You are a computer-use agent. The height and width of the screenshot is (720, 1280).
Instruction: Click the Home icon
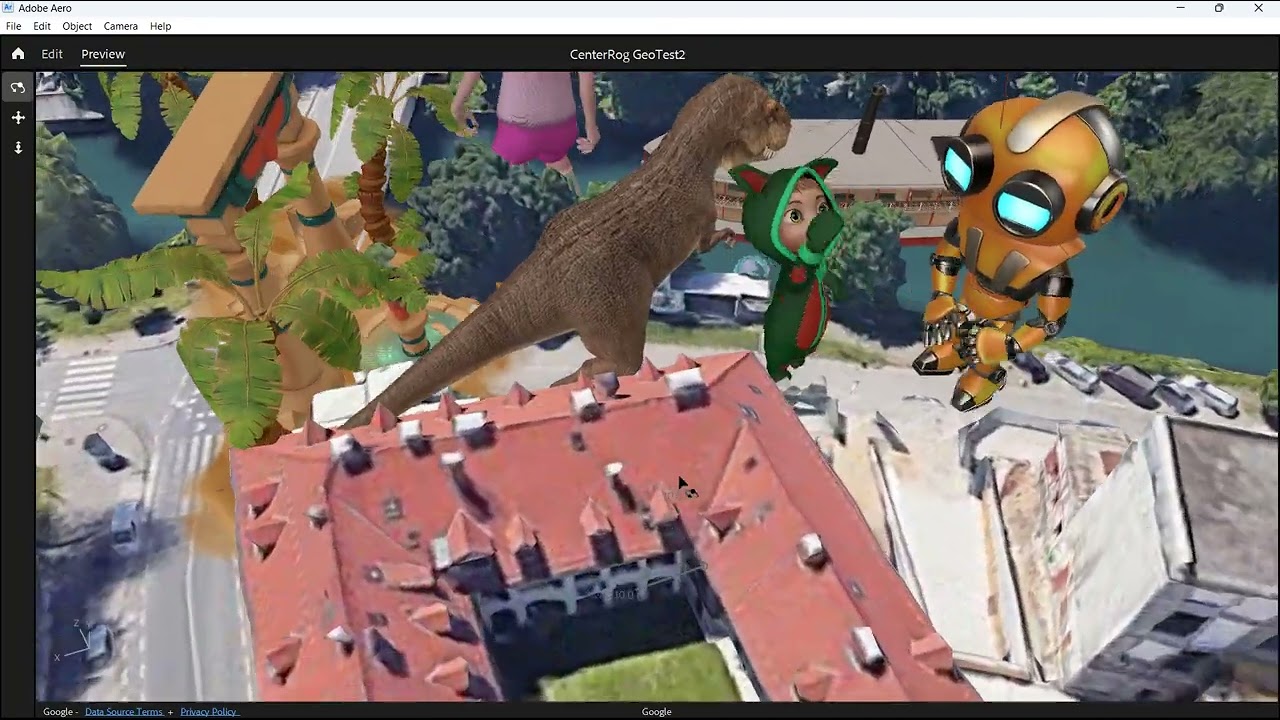coord(18,54)
